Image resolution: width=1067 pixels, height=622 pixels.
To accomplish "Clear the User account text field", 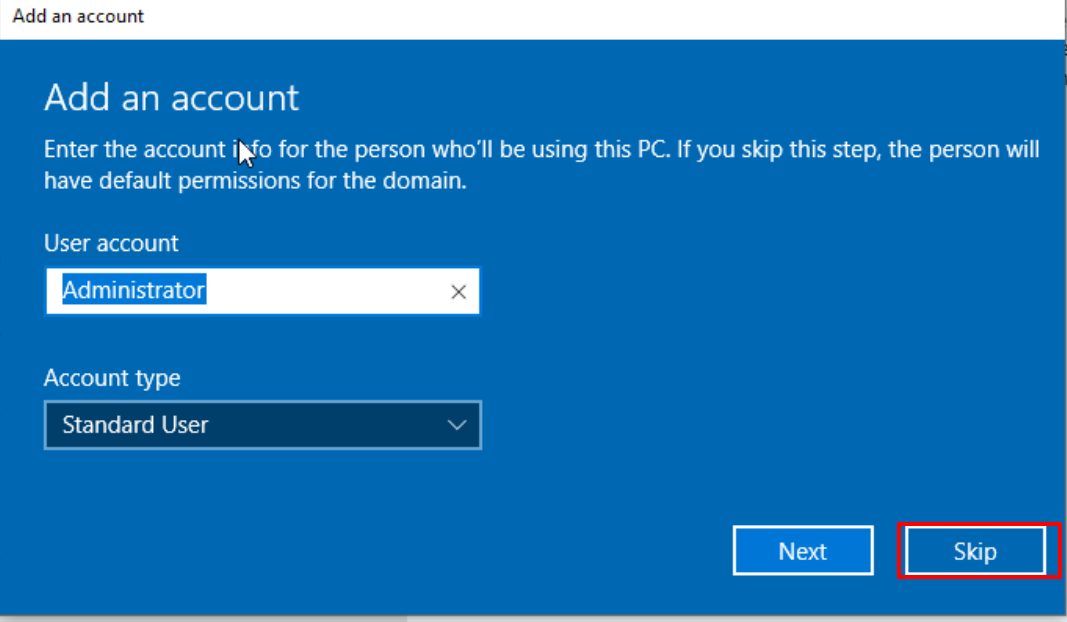I will click(459, 292).
